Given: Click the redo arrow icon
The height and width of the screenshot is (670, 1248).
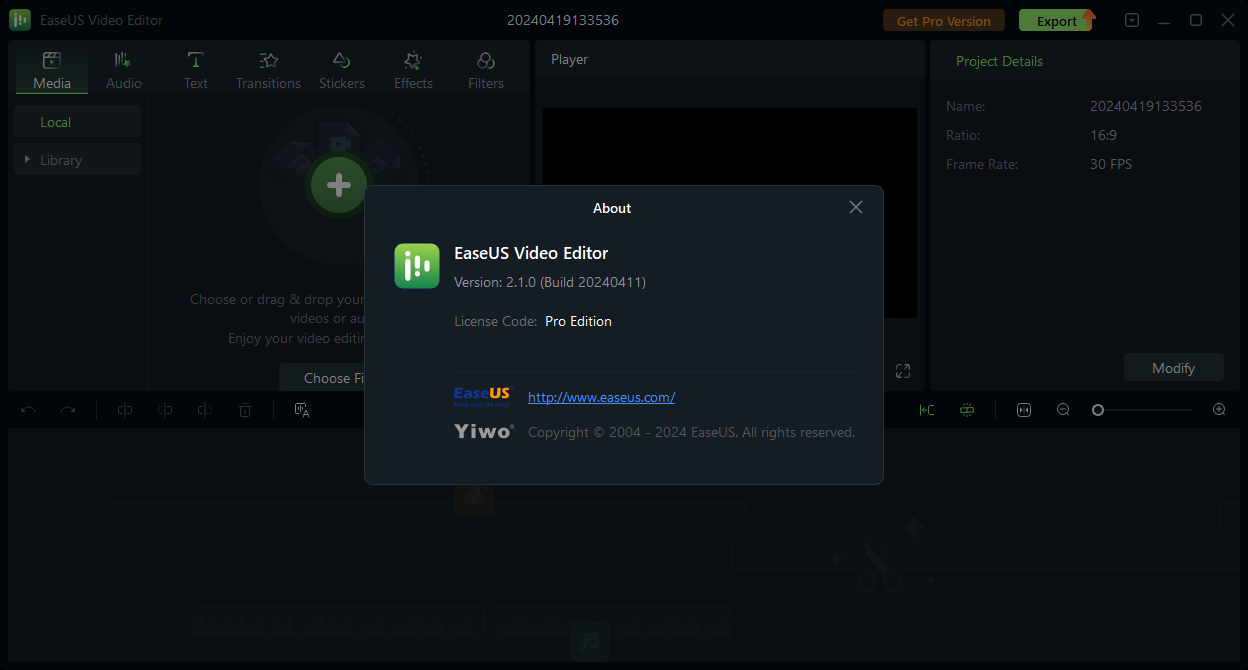Looking at the screenshot, I should [67, 410].
